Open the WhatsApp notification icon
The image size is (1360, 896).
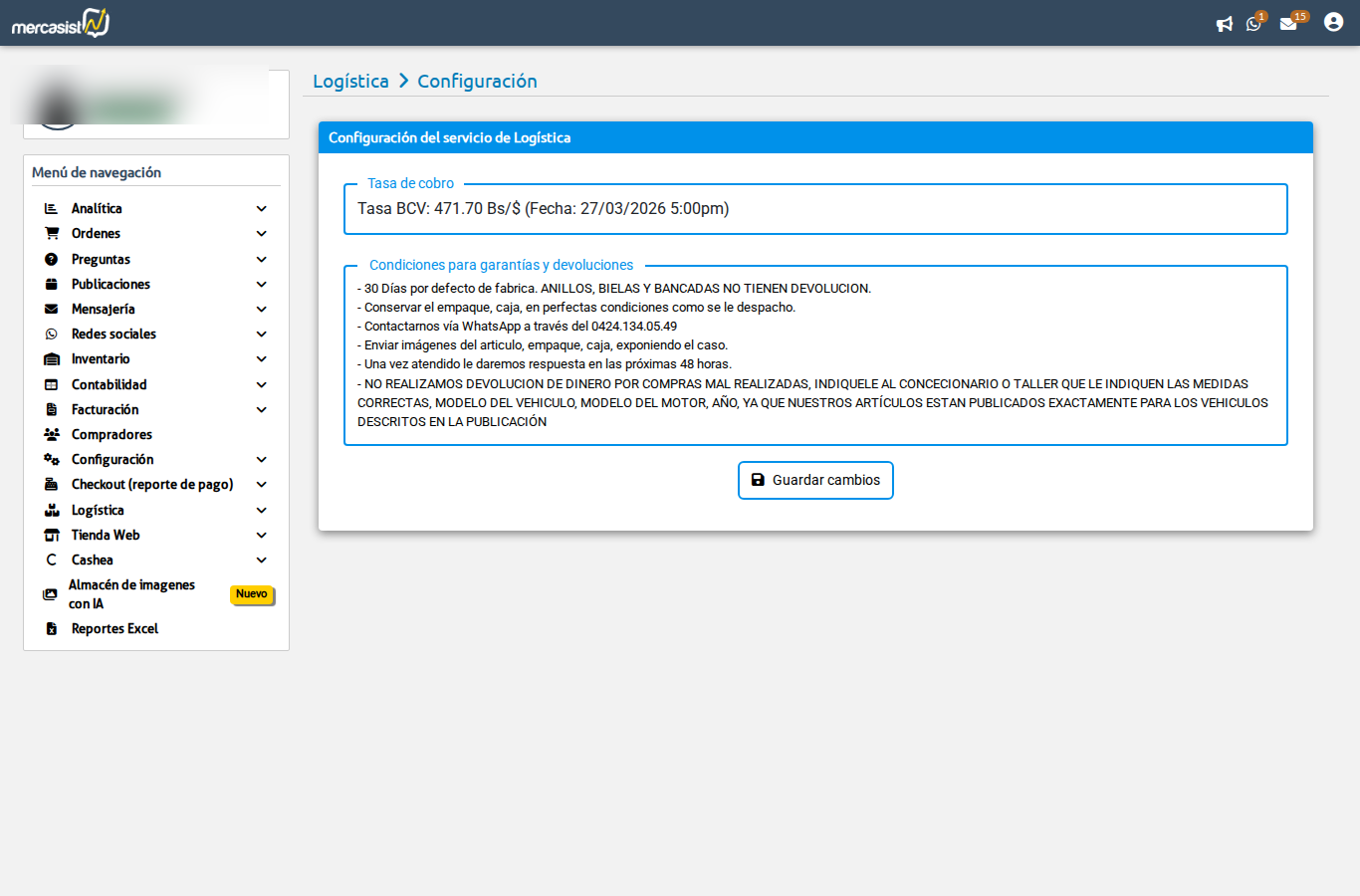pyautogui.click(x=1254, y=23)
